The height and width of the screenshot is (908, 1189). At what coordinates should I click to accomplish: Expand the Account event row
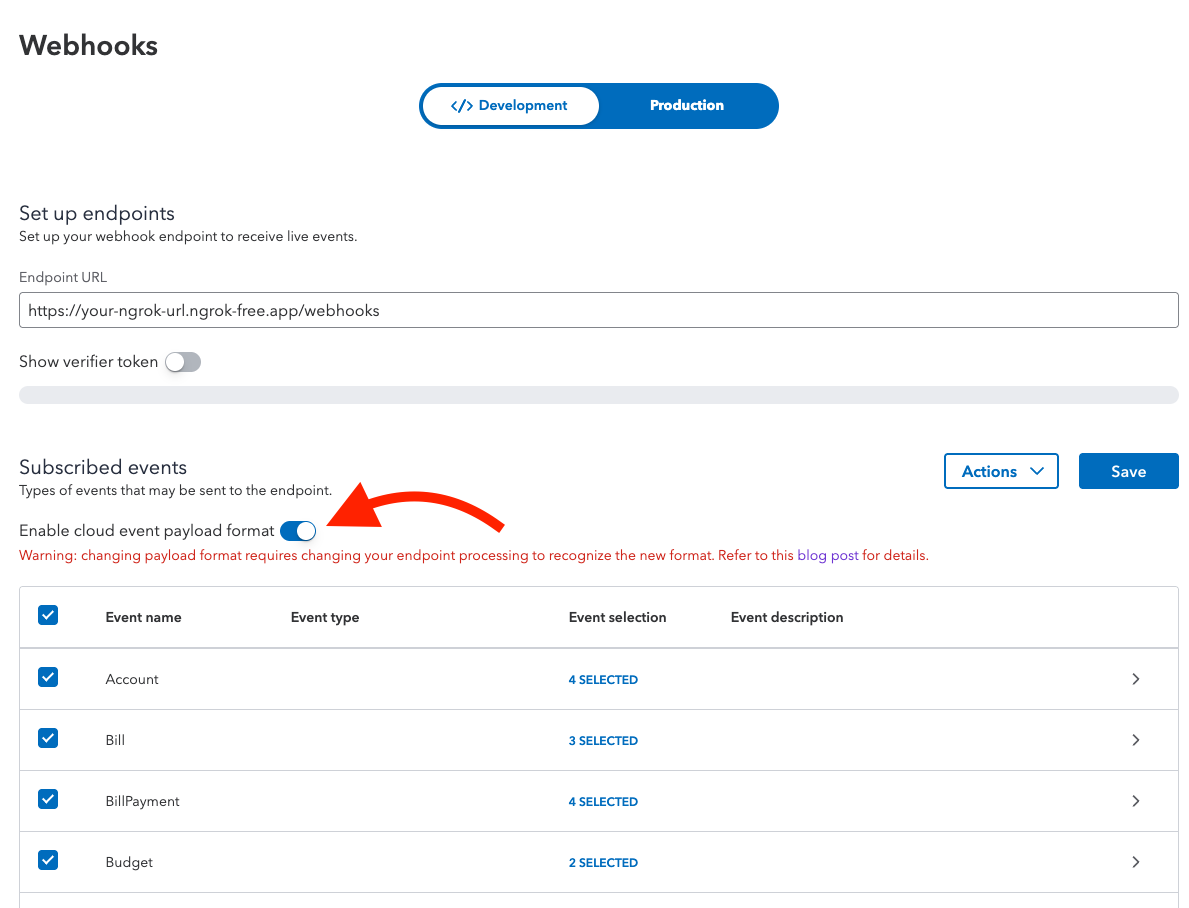coord(1136,679)
